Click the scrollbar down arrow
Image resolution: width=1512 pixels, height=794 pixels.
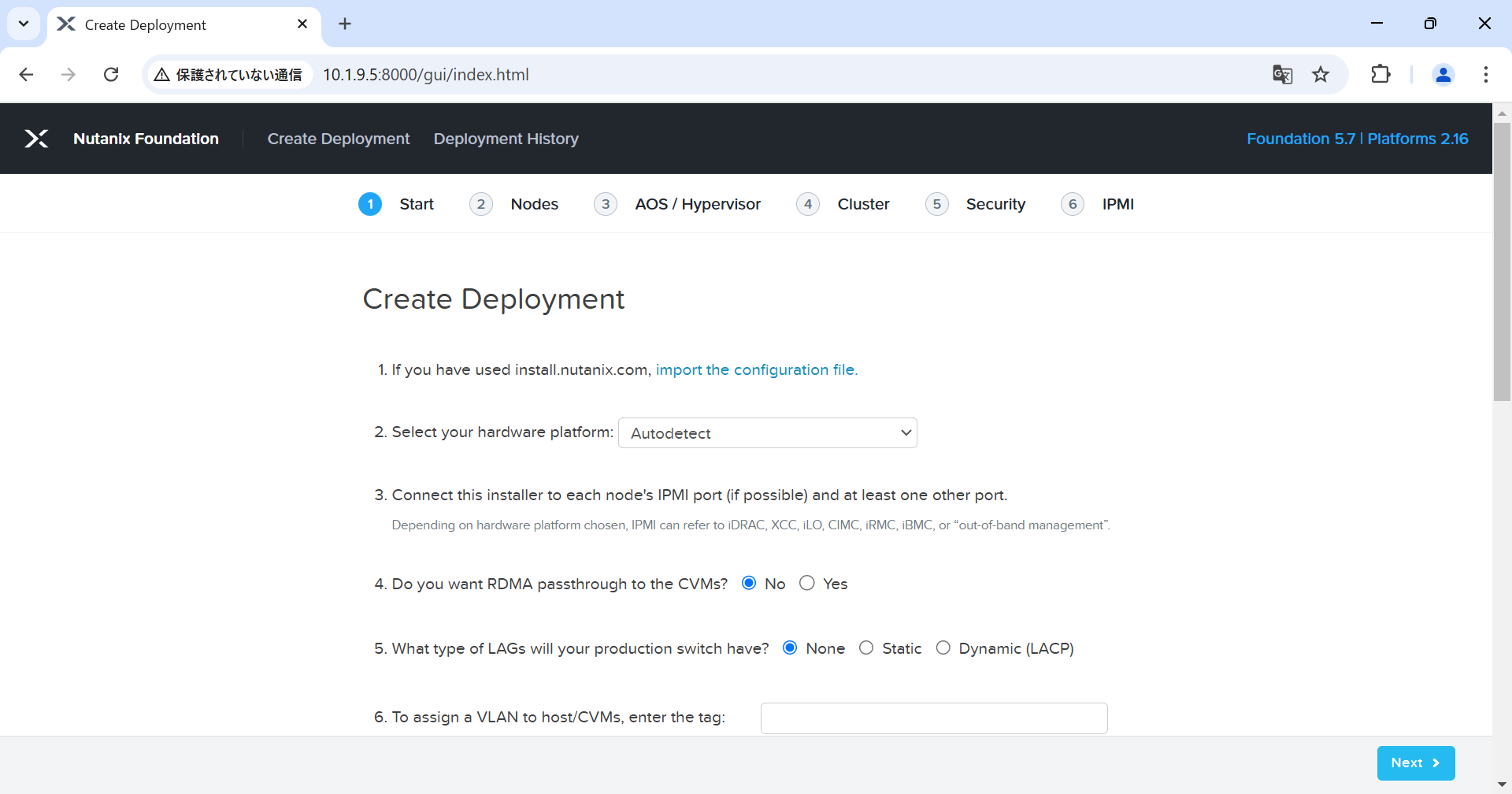(x=1502, y=785)
